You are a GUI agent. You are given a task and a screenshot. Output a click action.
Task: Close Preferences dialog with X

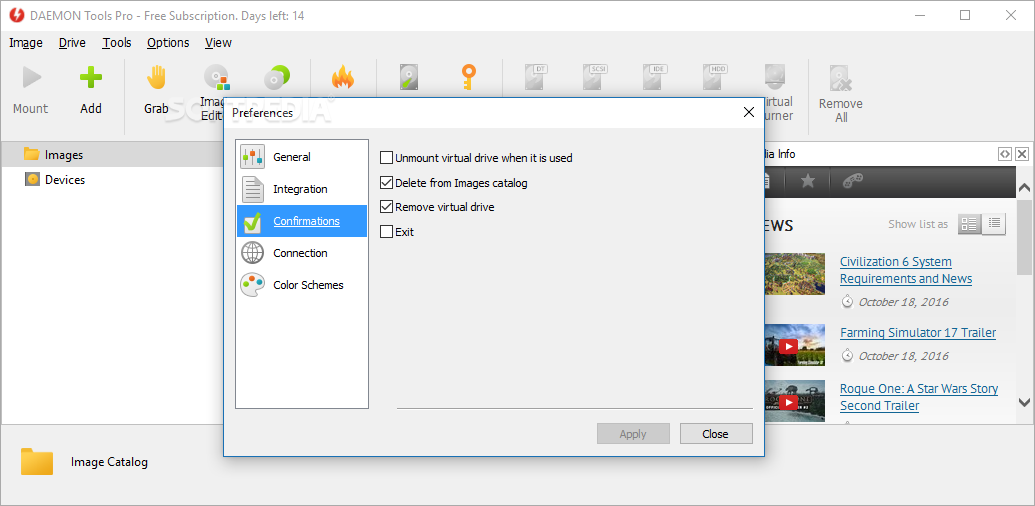tap(749, 112)
